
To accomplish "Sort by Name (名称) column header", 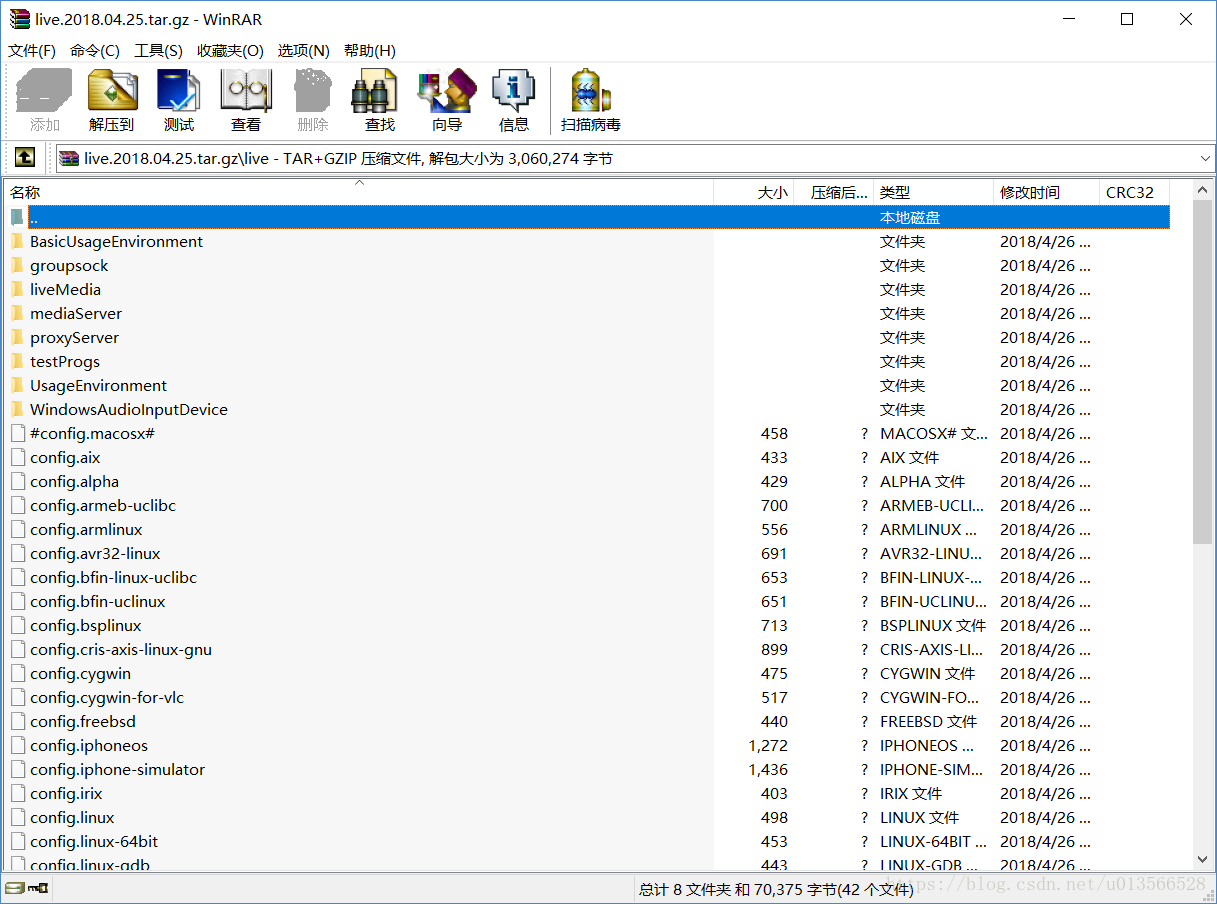I will tap(359, 193).
